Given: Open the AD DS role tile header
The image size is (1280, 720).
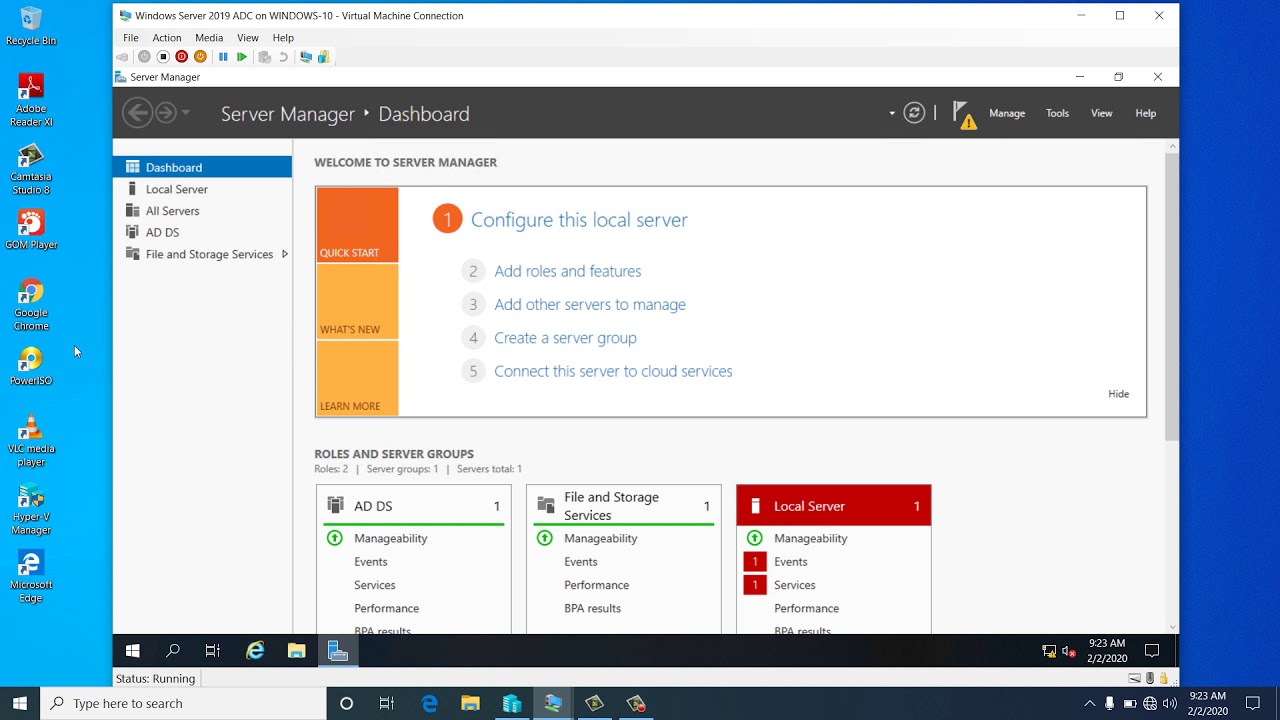Looking at the screenshot, I should 414,506.
